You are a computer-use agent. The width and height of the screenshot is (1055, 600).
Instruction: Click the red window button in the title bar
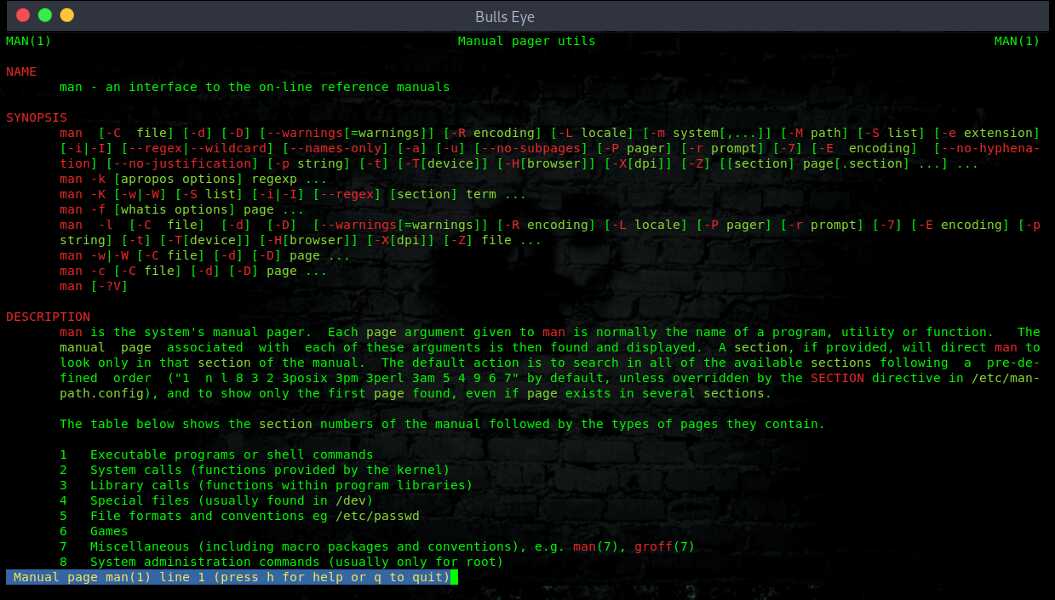(23, 15)
